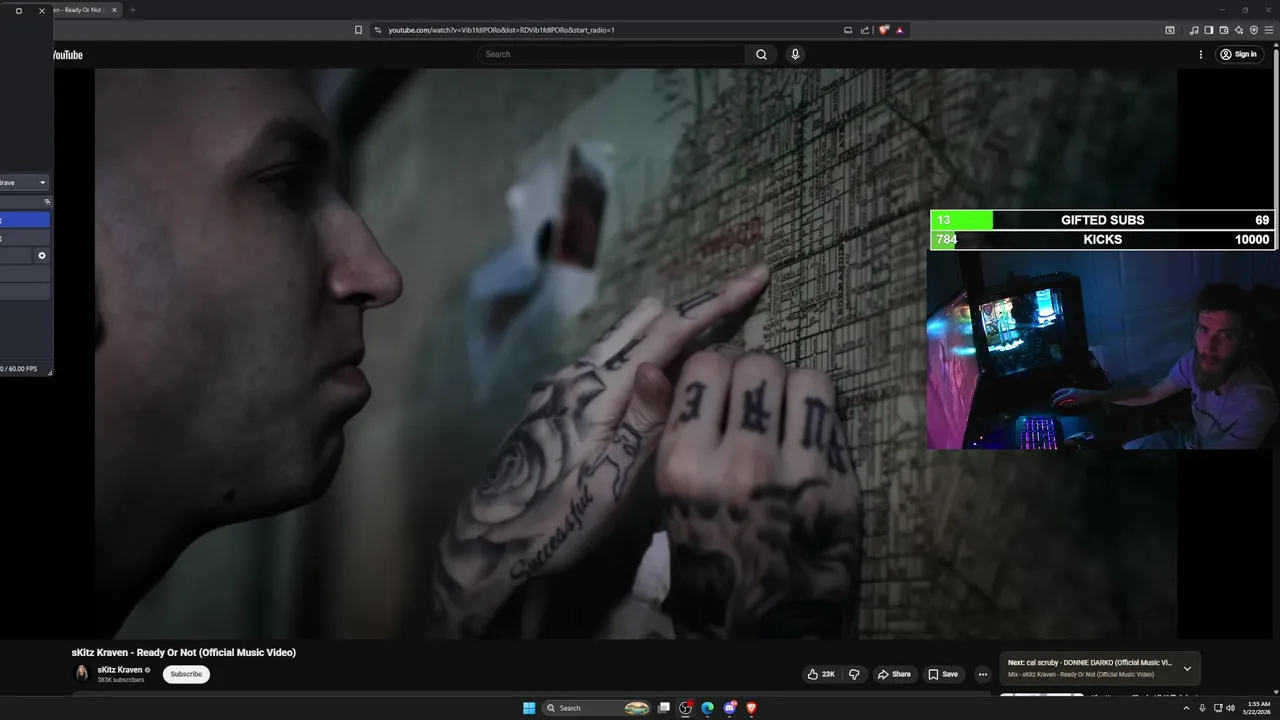Image resolution: width=1280 pixels, height=720 pixels.
Task: Open the OBS dropdown ending in 'rave'
Action: point(24,182)
